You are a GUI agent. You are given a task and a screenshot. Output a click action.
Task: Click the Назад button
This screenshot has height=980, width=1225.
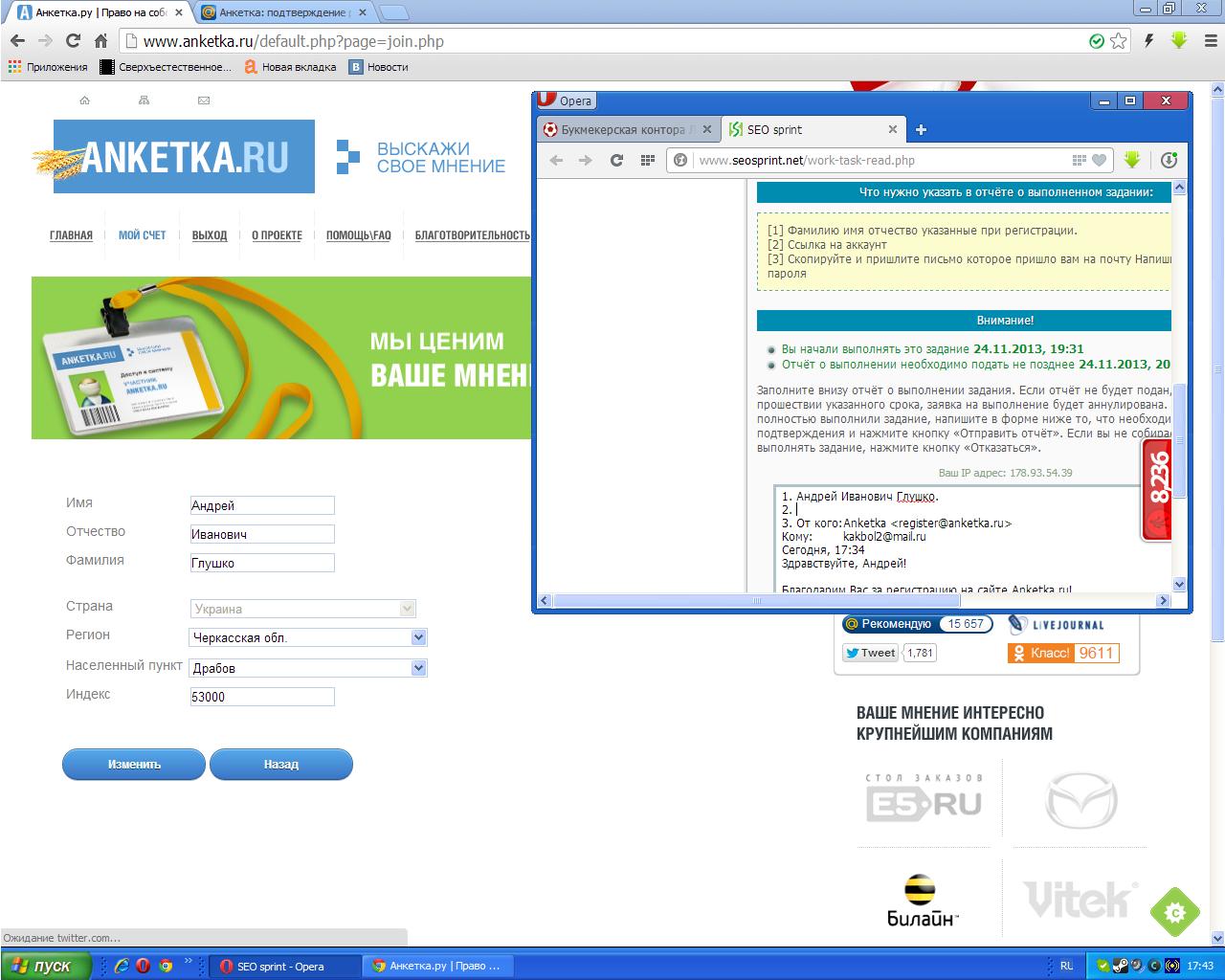(281, 765)
